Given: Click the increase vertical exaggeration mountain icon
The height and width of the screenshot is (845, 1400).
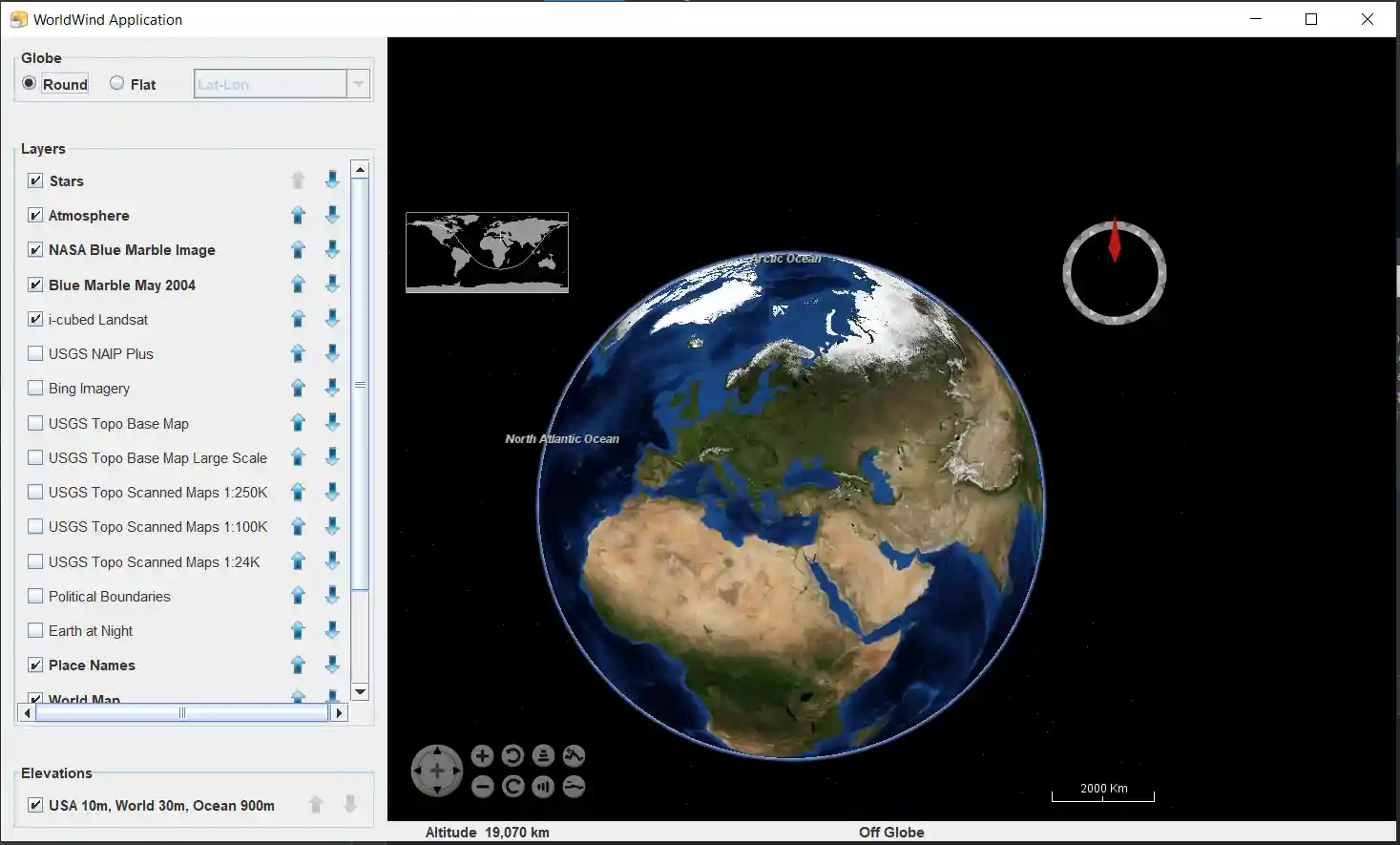Looking at the screenshot, I should [574, 756].
